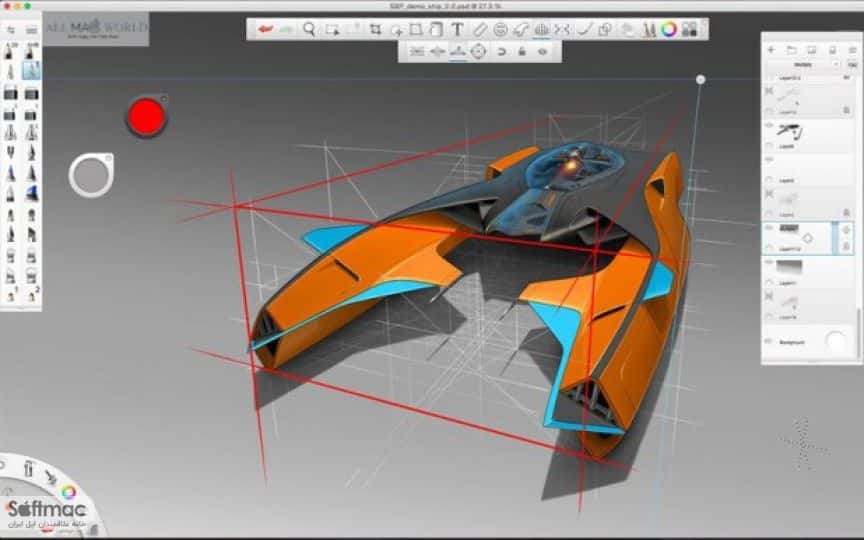Image resolution: width=864 pixels, height=540 pixels.
Task: Open the layer panel menu icon
Action: pos(852,50)
